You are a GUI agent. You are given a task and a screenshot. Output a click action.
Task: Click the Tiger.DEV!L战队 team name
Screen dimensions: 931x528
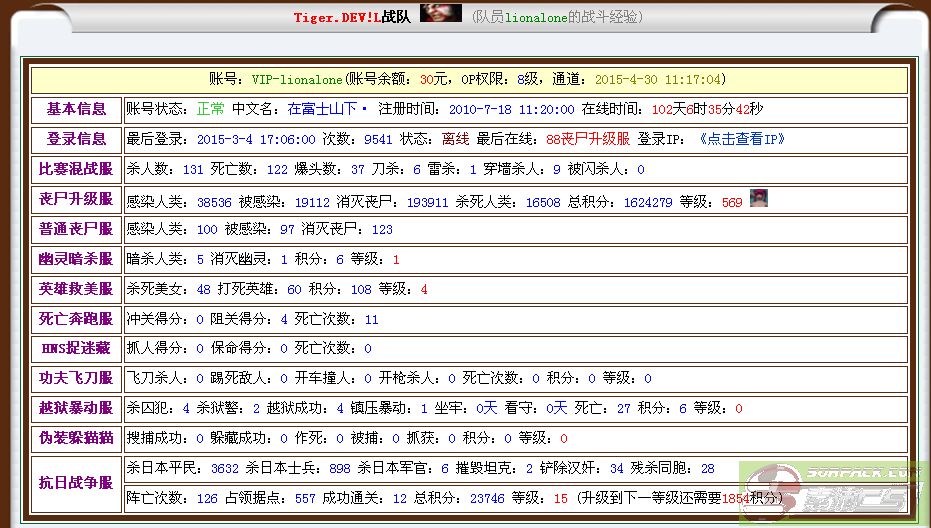pos(351,17)
